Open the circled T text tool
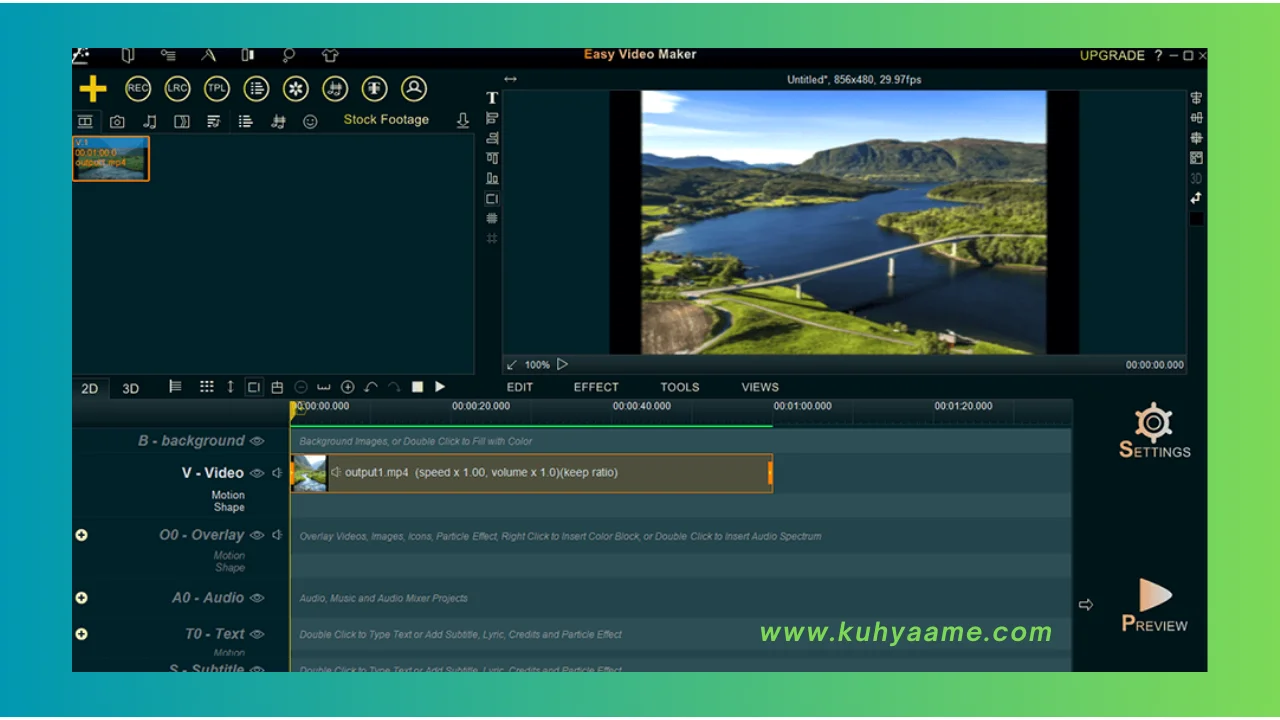Viewport: 1280px width, 720px height. (x=375, y=88)
